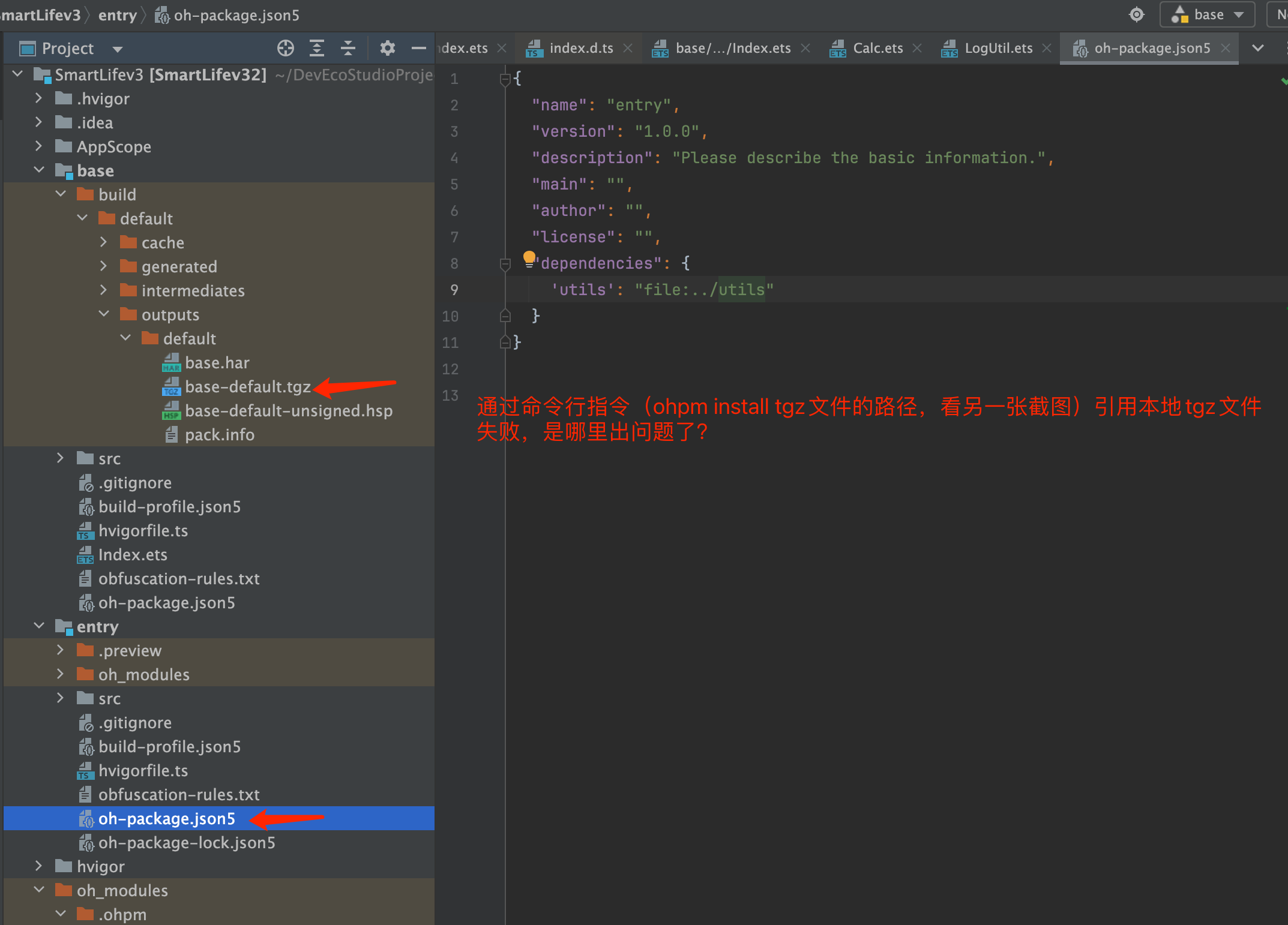Hide the Project tool window with minus icon
1288x925 pixels.
(x=419, y=48)
